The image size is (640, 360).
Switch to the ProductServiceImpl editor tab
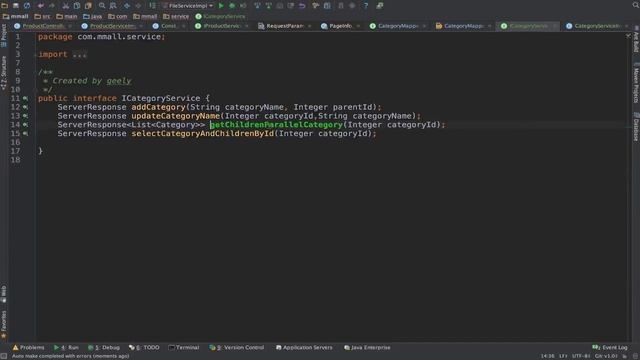coord(112,26)
